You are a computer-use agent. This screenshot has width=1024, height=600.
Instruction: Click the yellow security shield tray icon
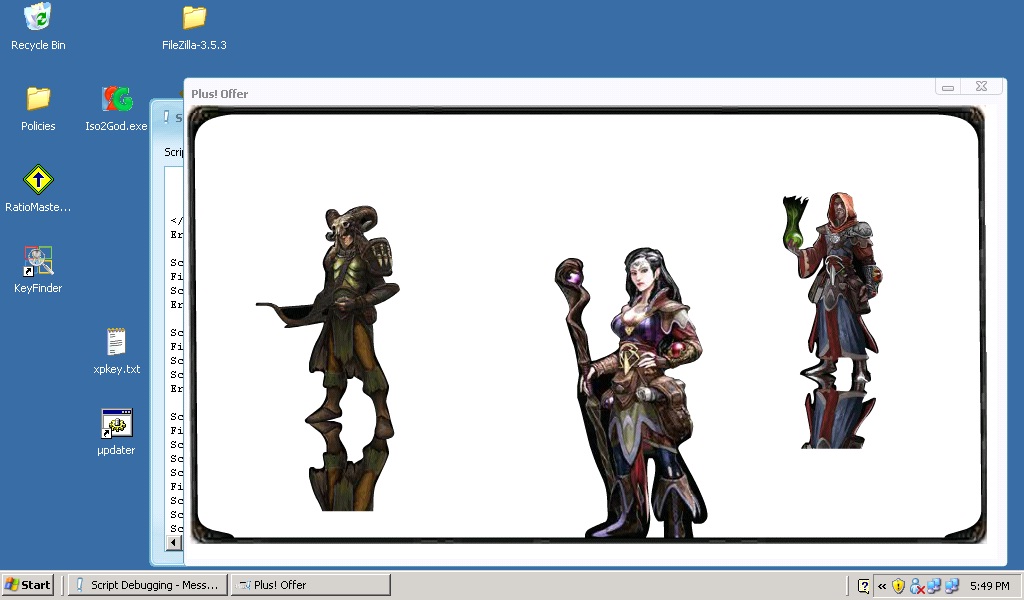[x=898, y=586]
